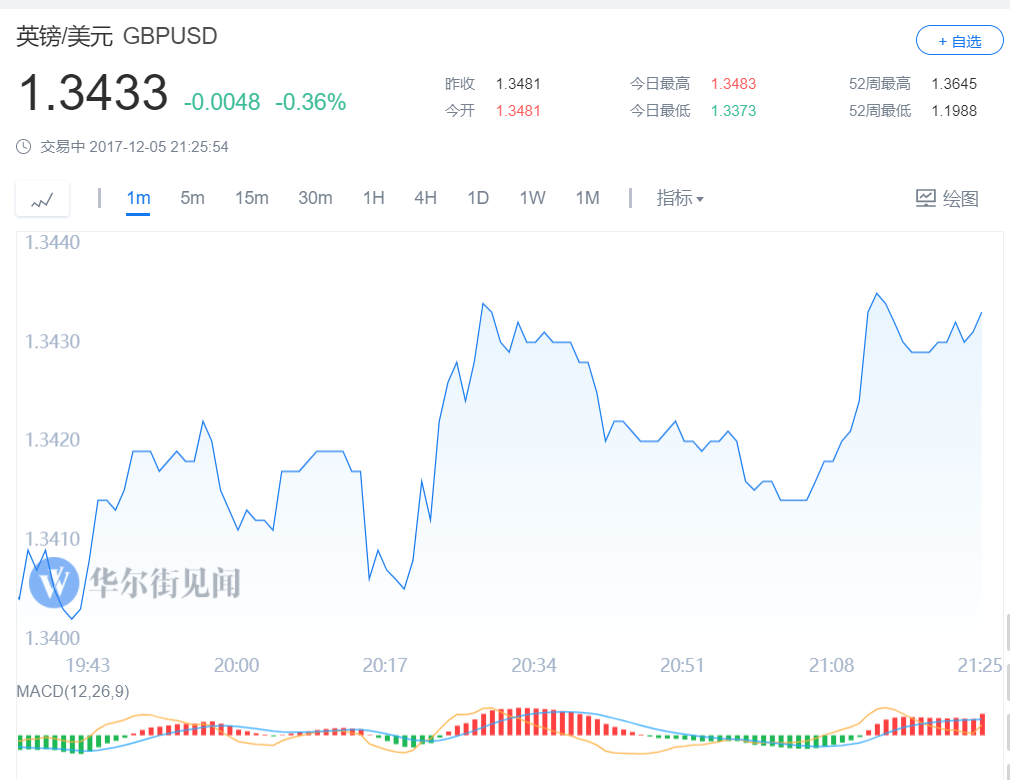The height and width of the screenshot is (780, 1010).
Task: Click the 20:34 time axis label
Action: pyautogui.click(x=533, y=666)
